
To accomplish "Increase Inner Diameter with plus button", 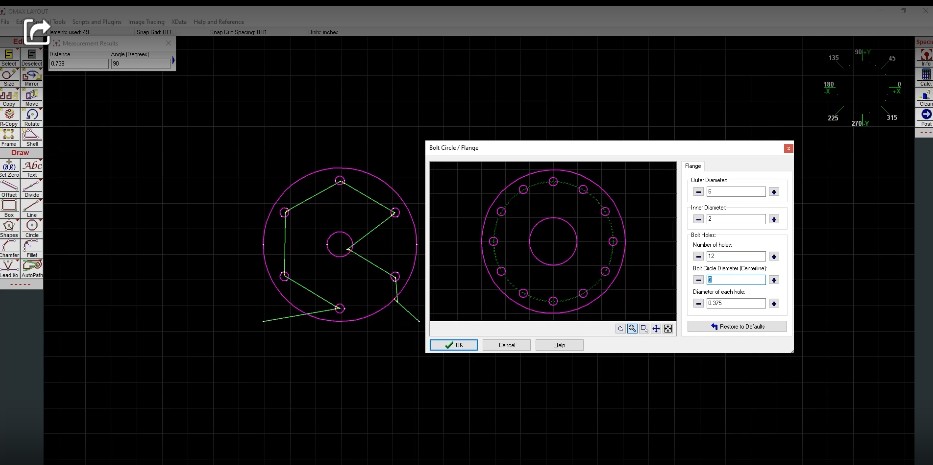I will pyautogui.click(x=774, y=219).
